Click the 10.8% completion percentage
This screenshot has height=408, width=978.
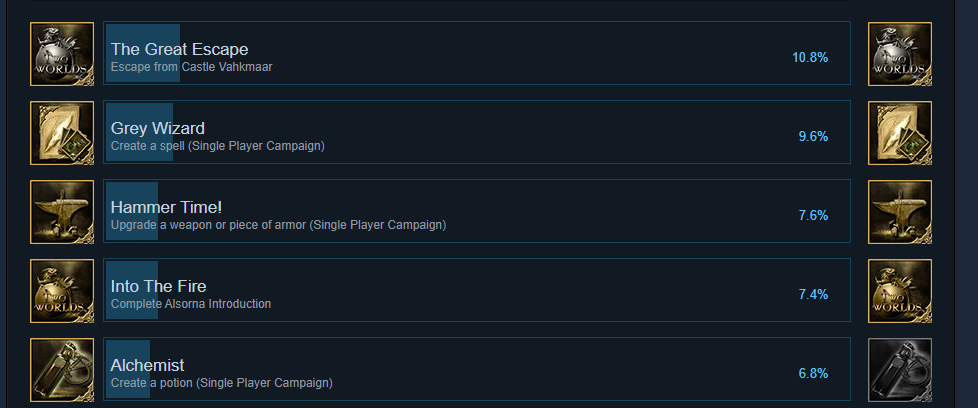click(x=810, y=58)
